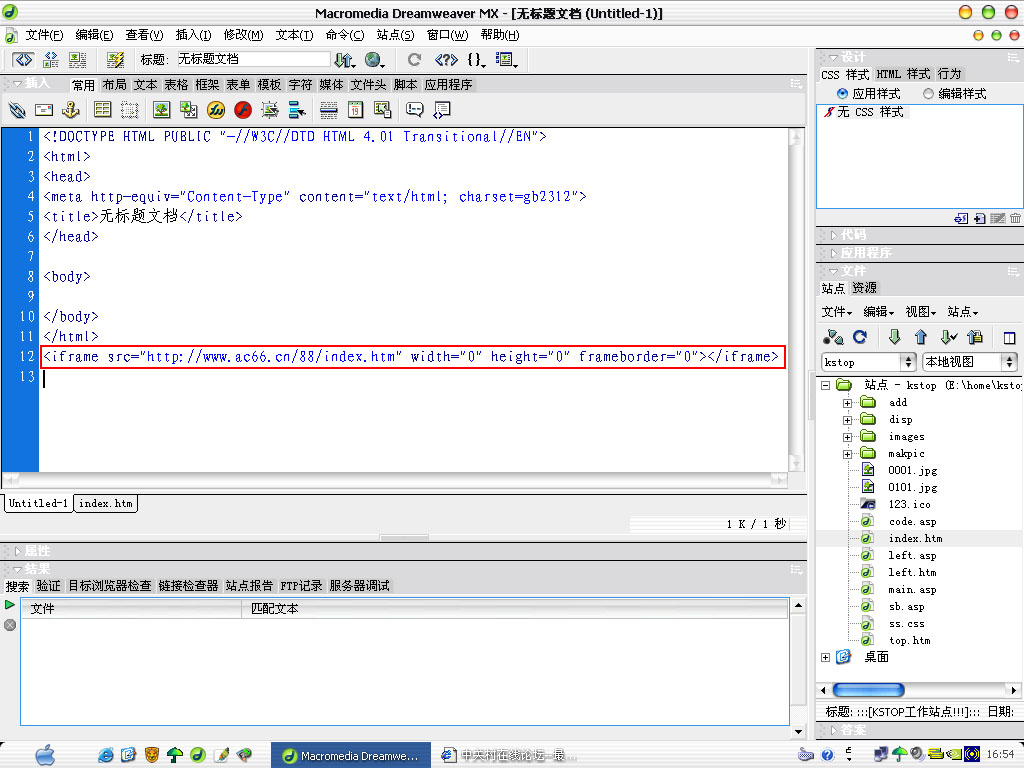Click Preview in Browser globe icon
The image size is (1024, 768).
click(x=374, y=60)
